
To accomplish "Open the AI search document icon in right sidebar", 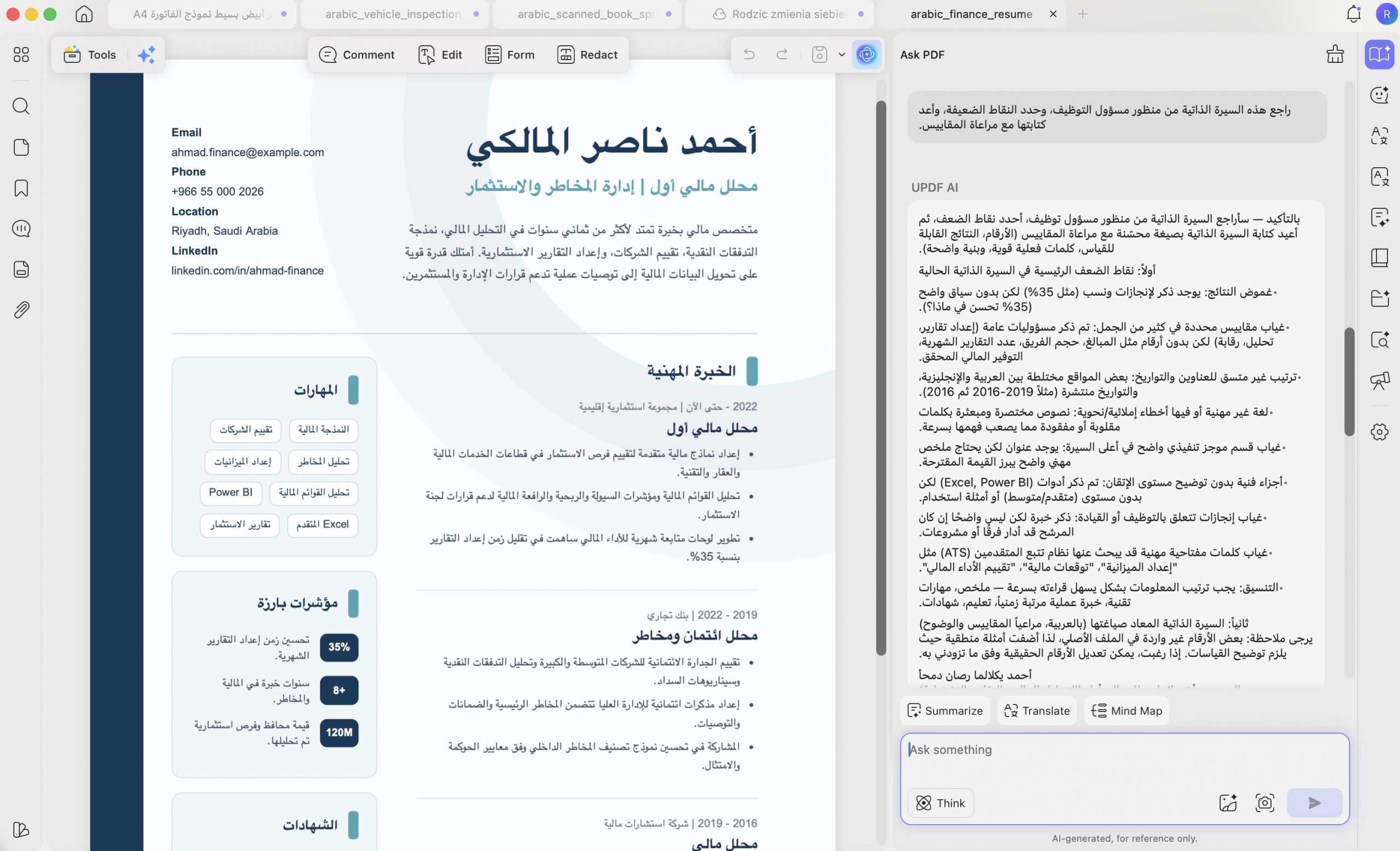I will point(1380,339).
